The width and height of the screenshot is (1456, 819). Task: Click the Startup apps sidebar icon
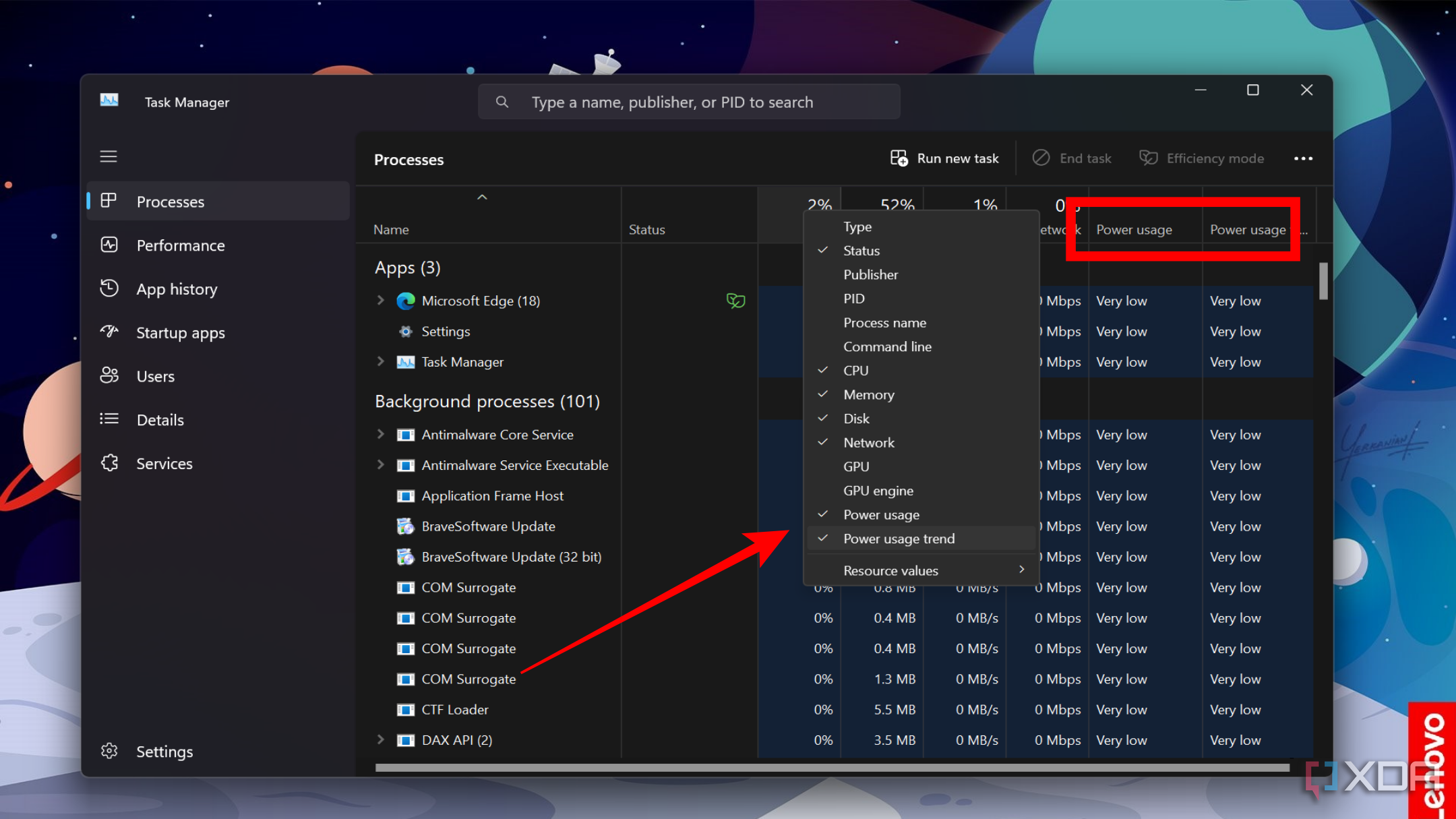[x=109, y=331]
